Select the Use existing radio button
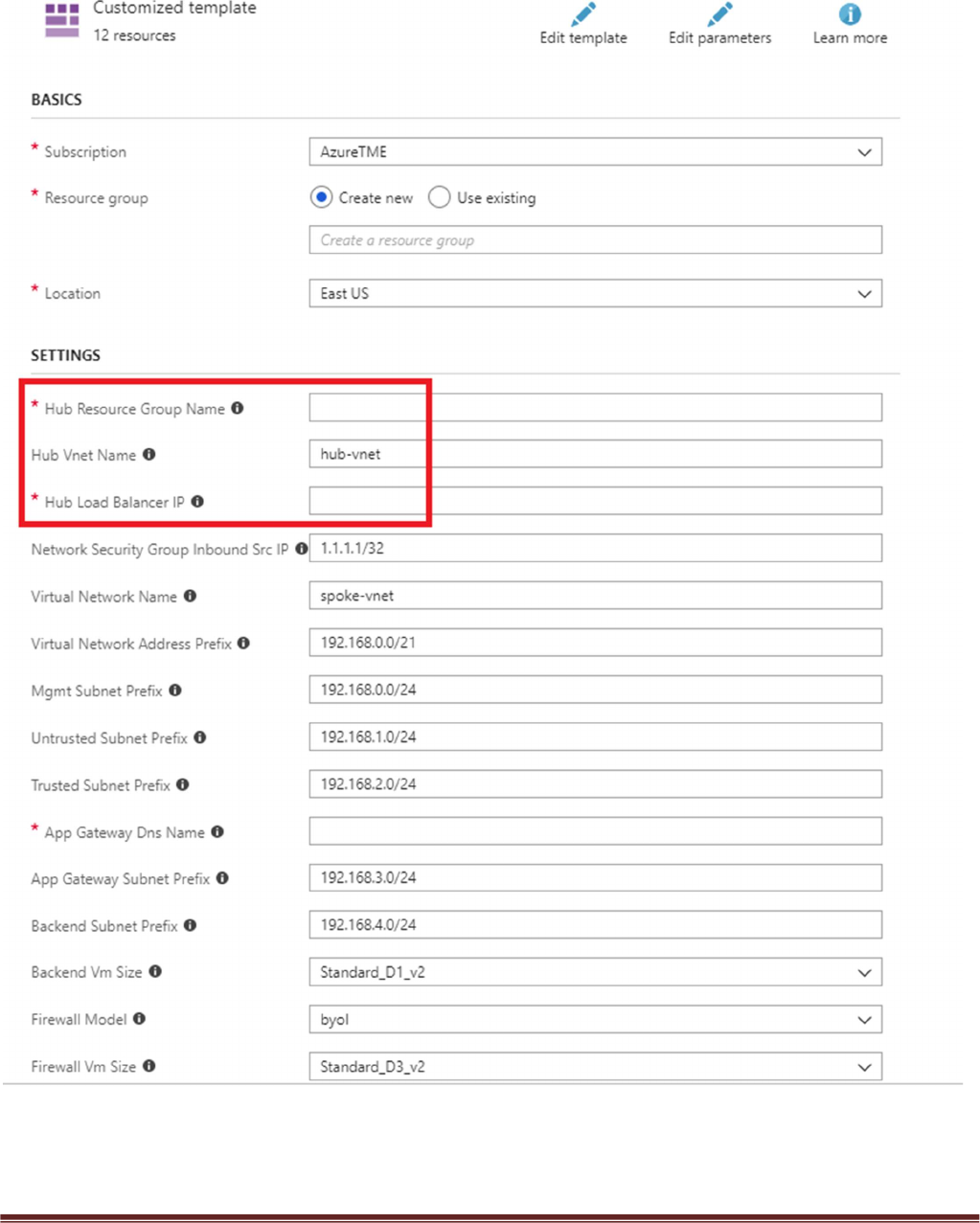 pos(439,197)
